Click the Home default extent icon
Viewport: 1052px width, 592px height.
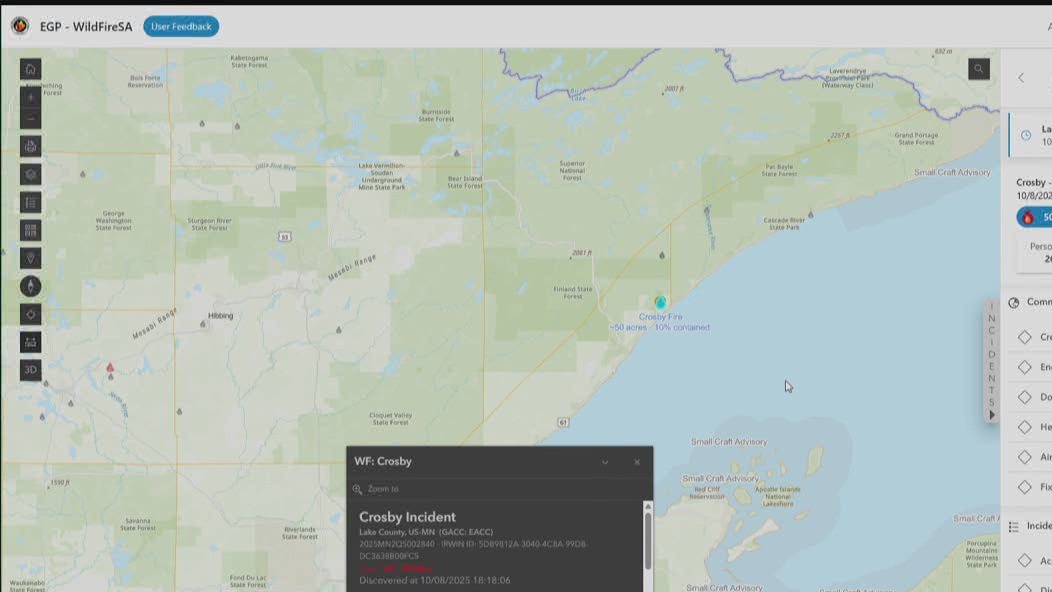coord(30,68)
